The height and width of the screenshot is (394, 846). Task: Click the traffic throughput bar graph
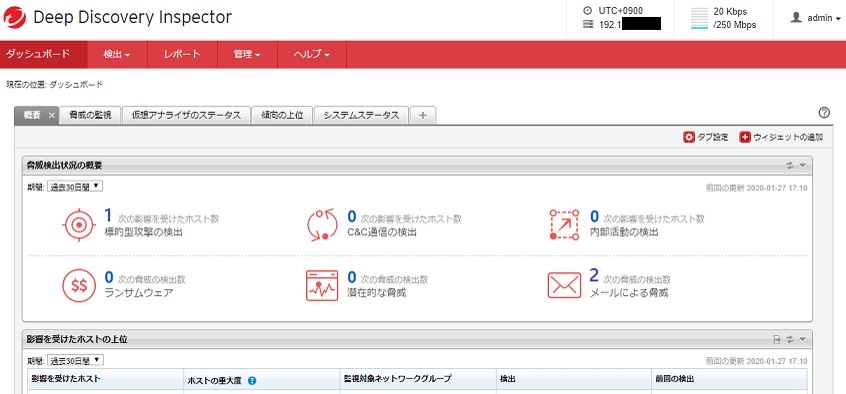click(699, 18)
